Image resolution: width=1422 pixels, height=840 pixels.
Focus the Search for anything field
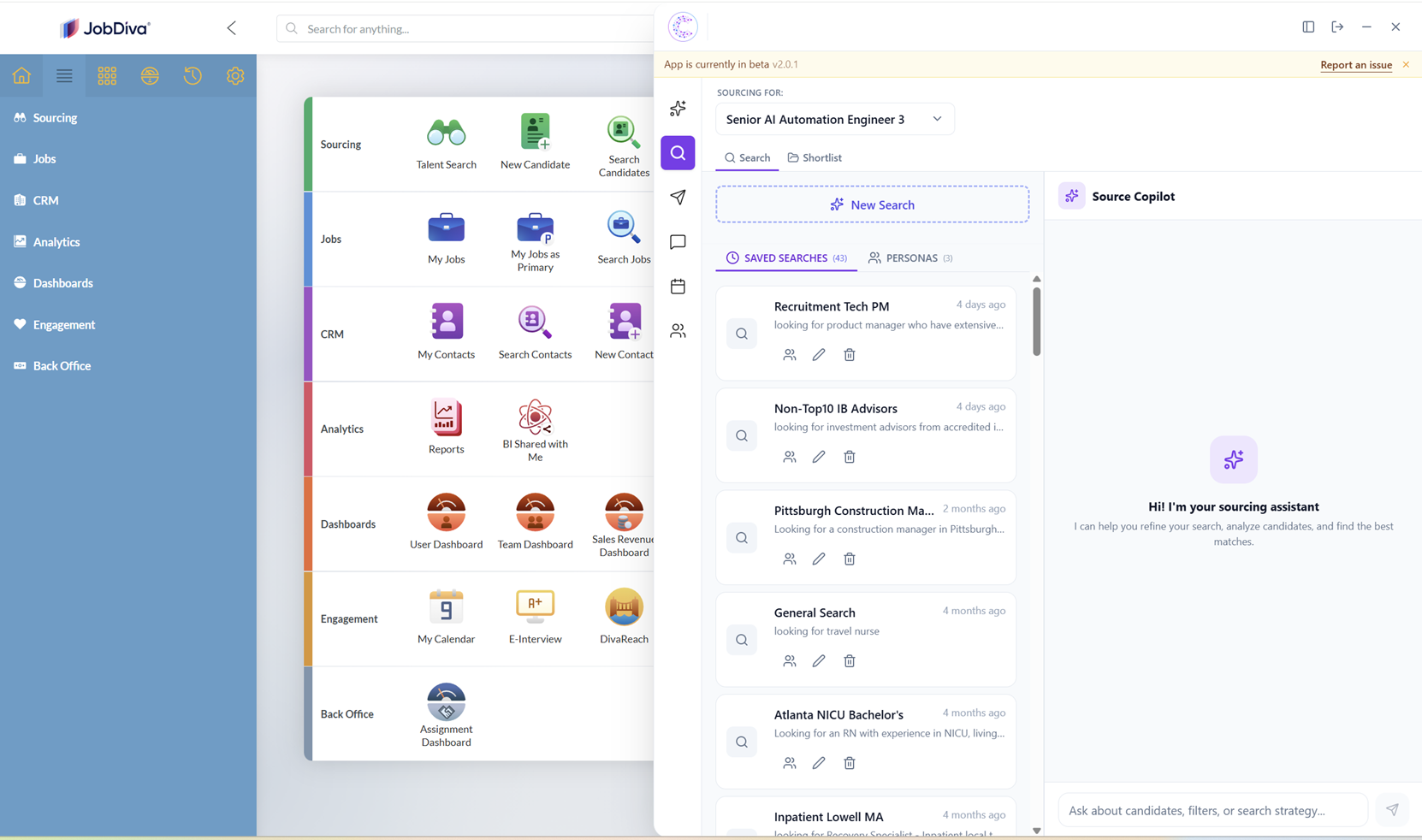[466, 28]
